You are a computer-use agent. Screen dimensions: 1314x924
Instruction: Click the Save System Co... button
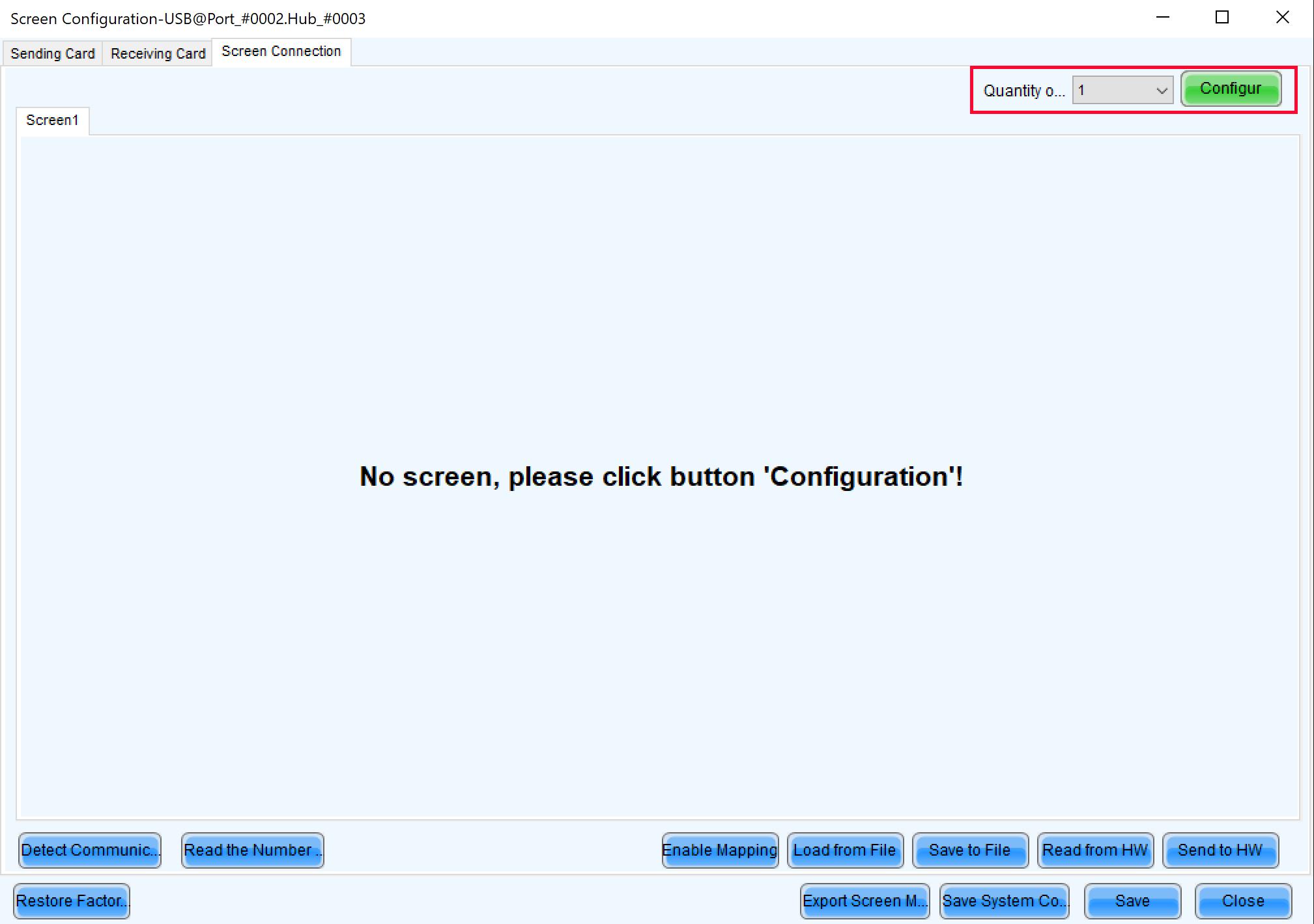pyautogui.click(x=1005, y=901)
